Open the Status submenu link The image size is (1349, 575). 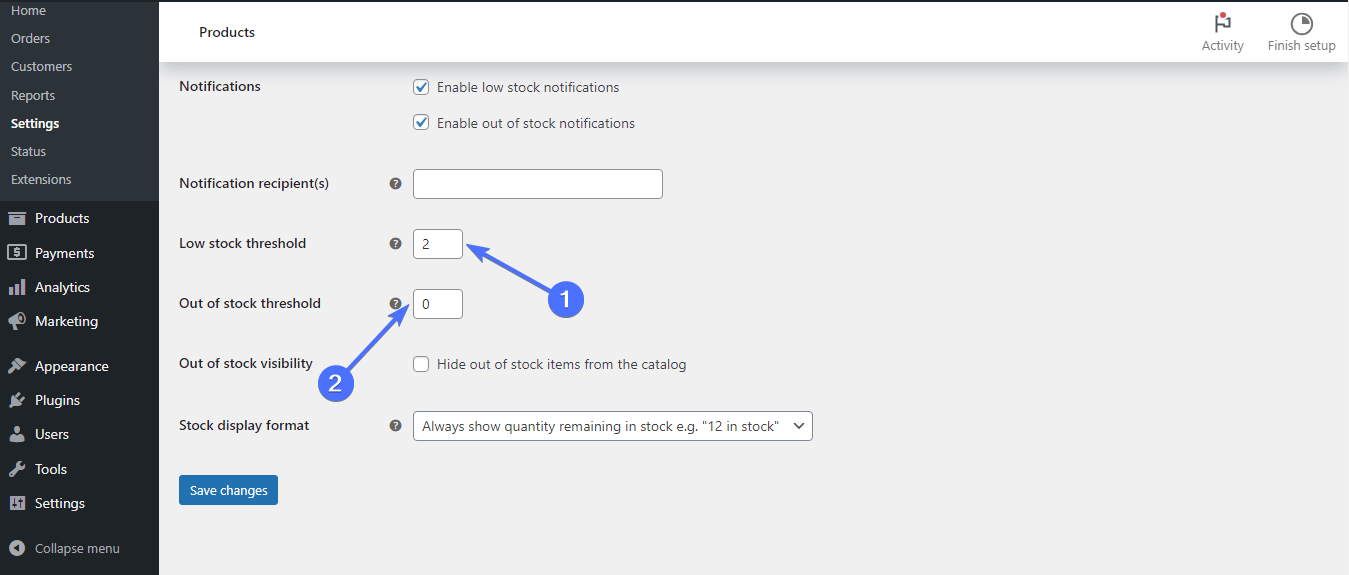(x=28, y=151)
